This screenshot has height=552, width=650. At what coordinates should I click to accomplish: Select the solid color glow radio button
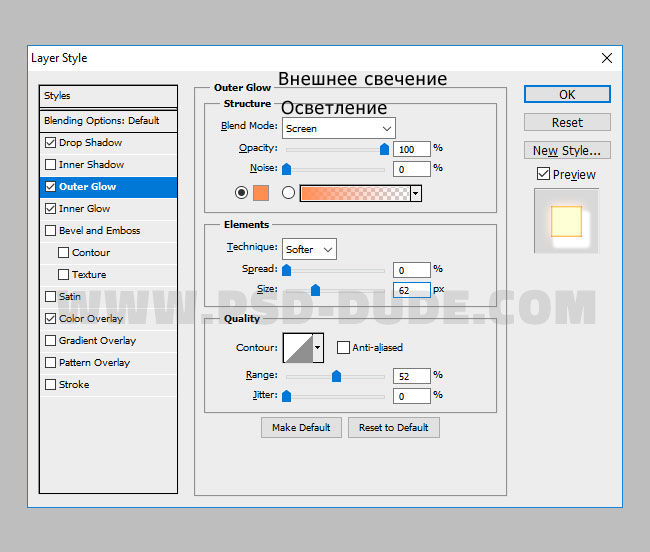pyautogui.click(x=241, y=193)
